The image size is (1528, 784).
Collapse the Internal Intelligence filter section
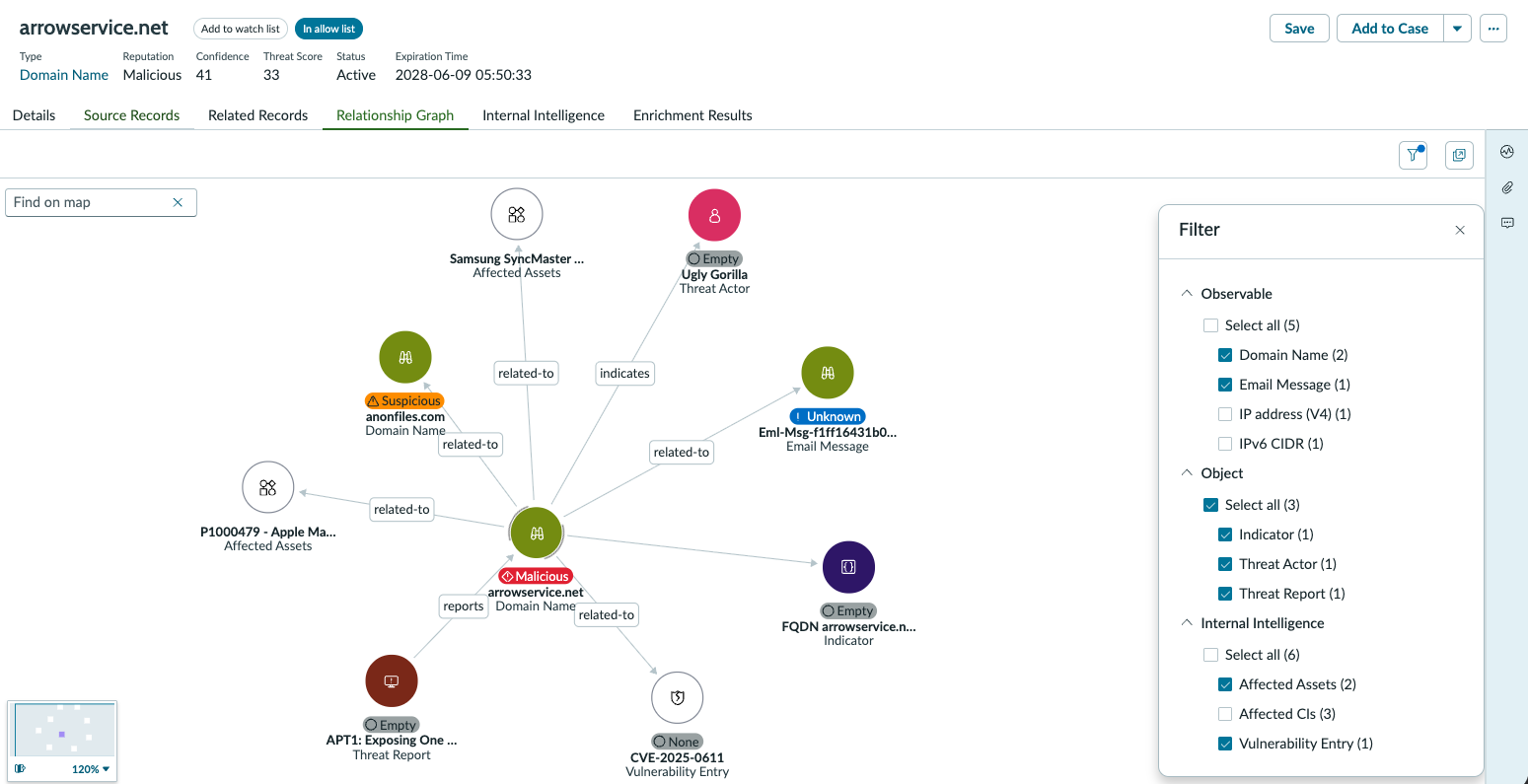pos(1187,623)
